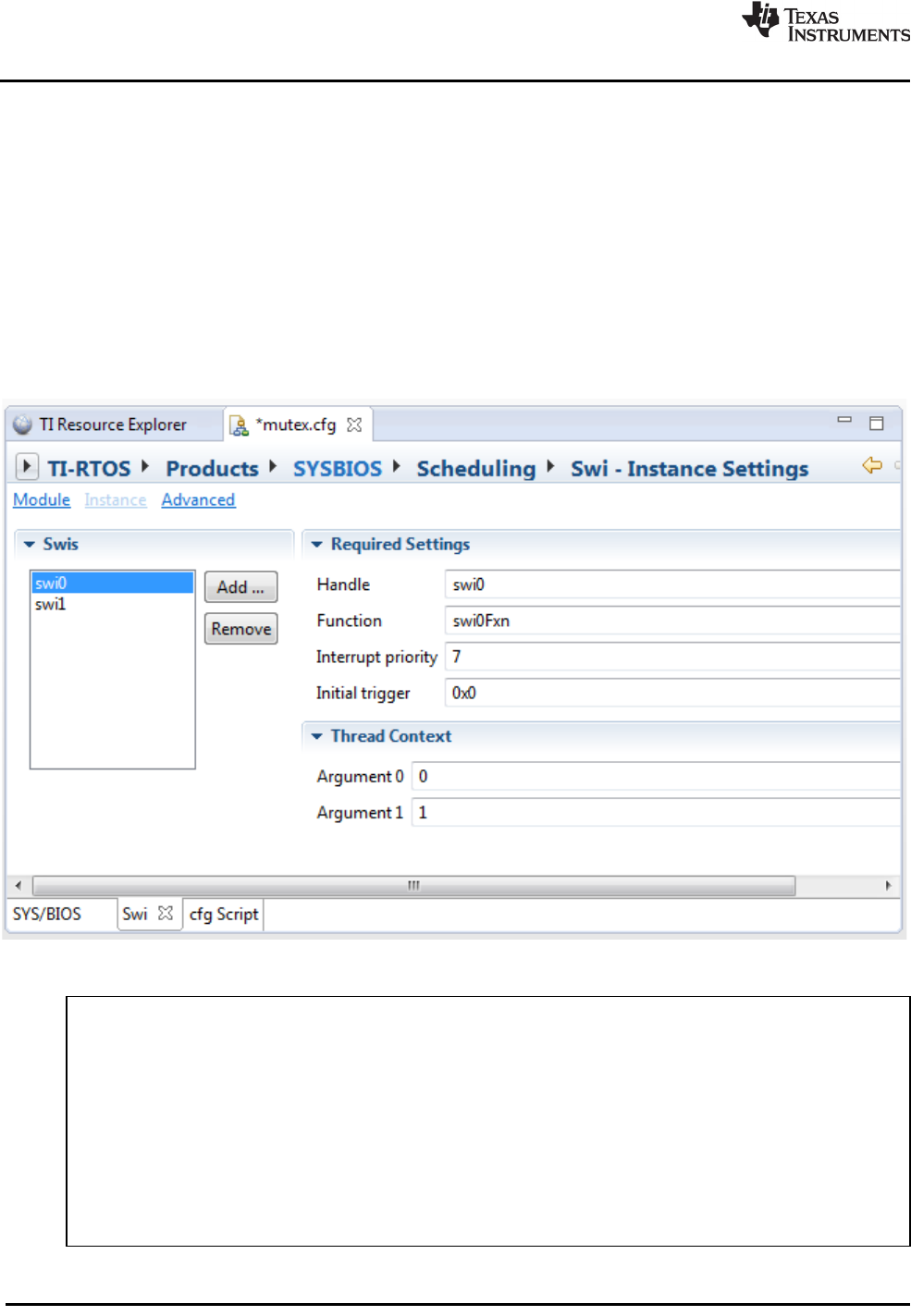
Task: Select the Swi bottom tab
Action: 135,914
